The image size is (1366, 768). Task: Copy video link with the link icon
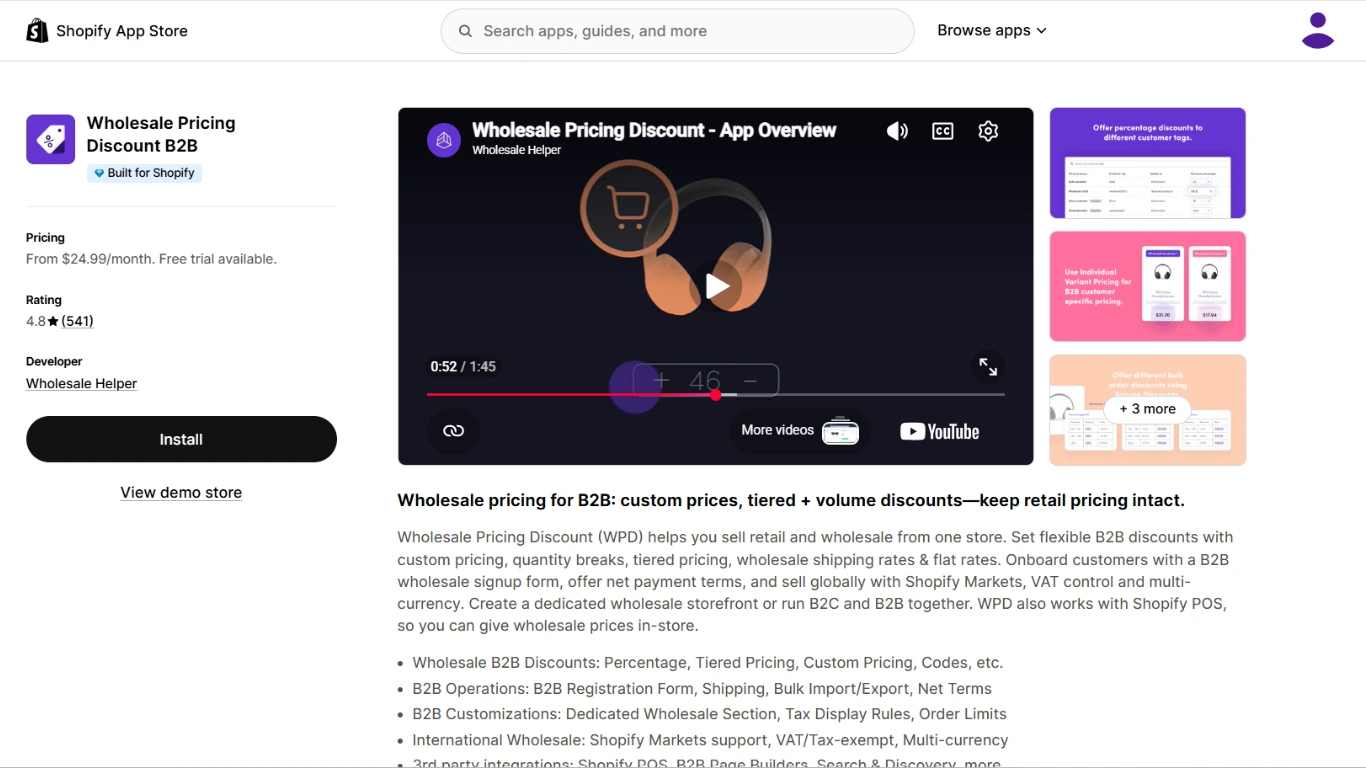(x=454, y=431)
